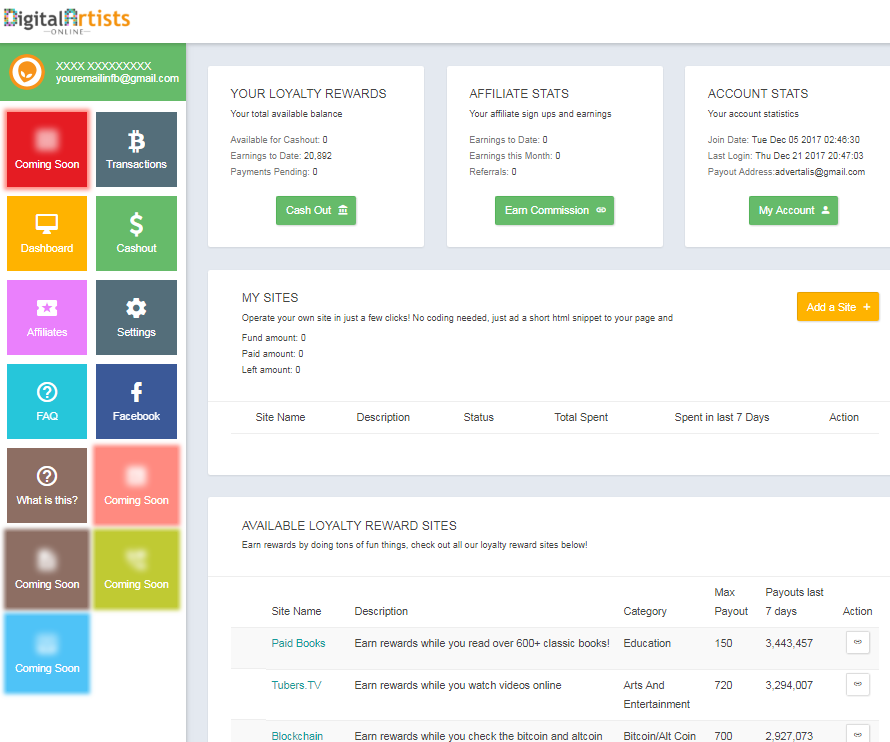Select the olive green Coming Soon tile

click(136, 569)
